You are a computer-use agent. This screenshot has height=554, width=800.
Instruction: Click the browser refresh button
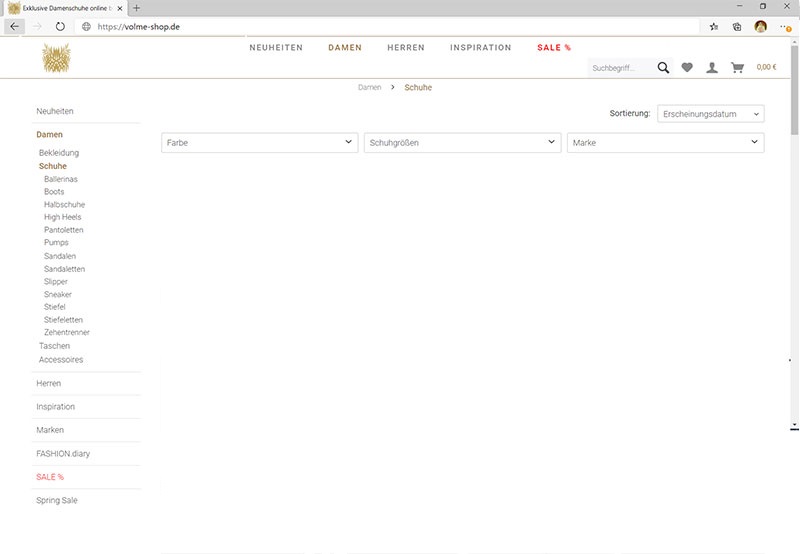click(60, 27)
